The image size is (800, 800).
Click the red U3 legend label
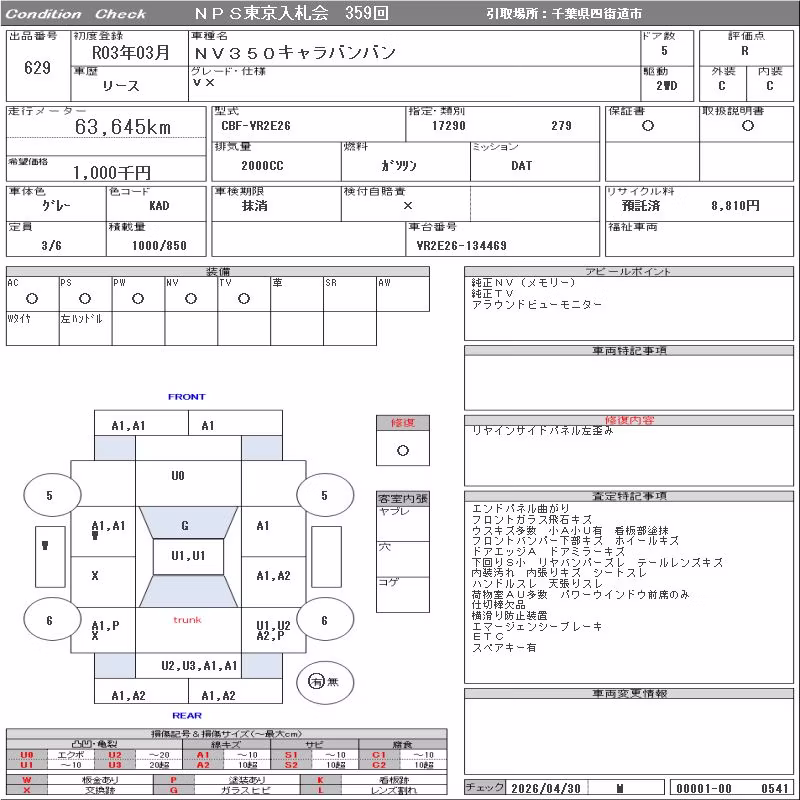[115, 765]
